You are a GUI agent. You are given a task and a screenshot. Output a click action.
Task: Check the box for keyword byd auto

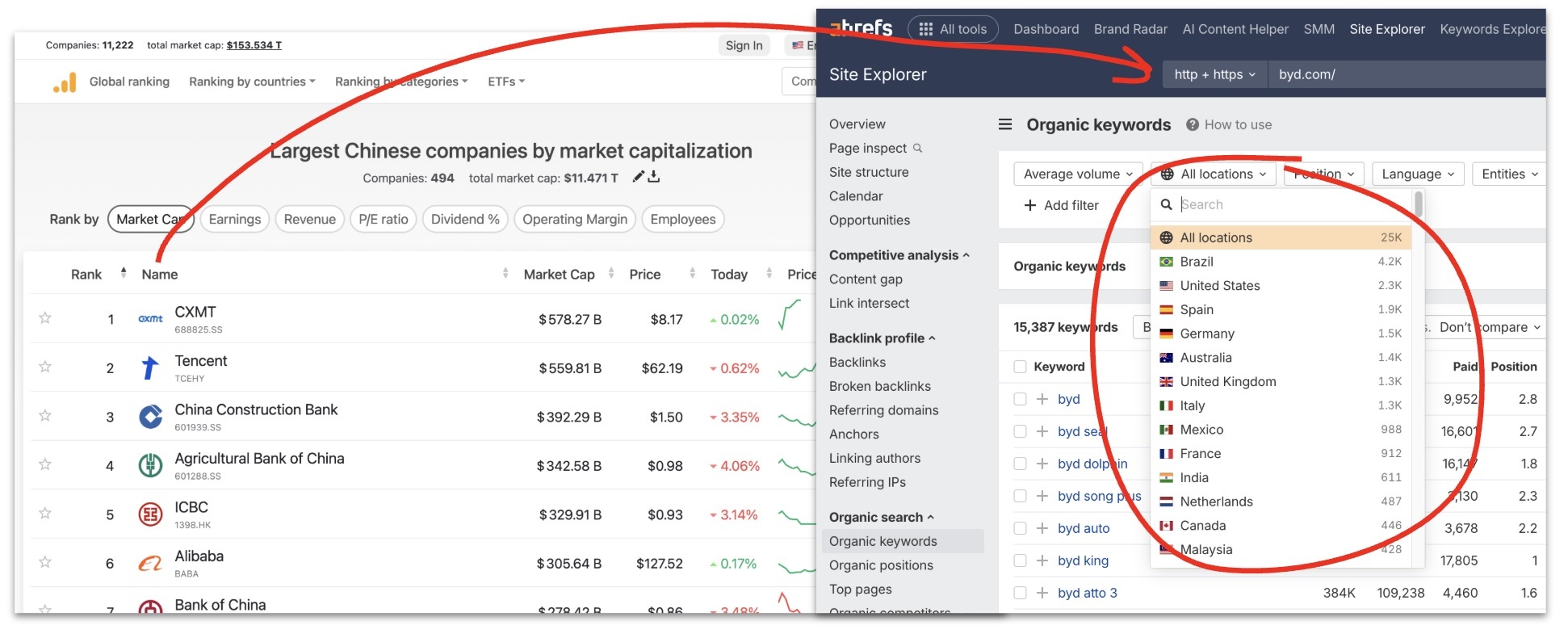[1020, 528]
